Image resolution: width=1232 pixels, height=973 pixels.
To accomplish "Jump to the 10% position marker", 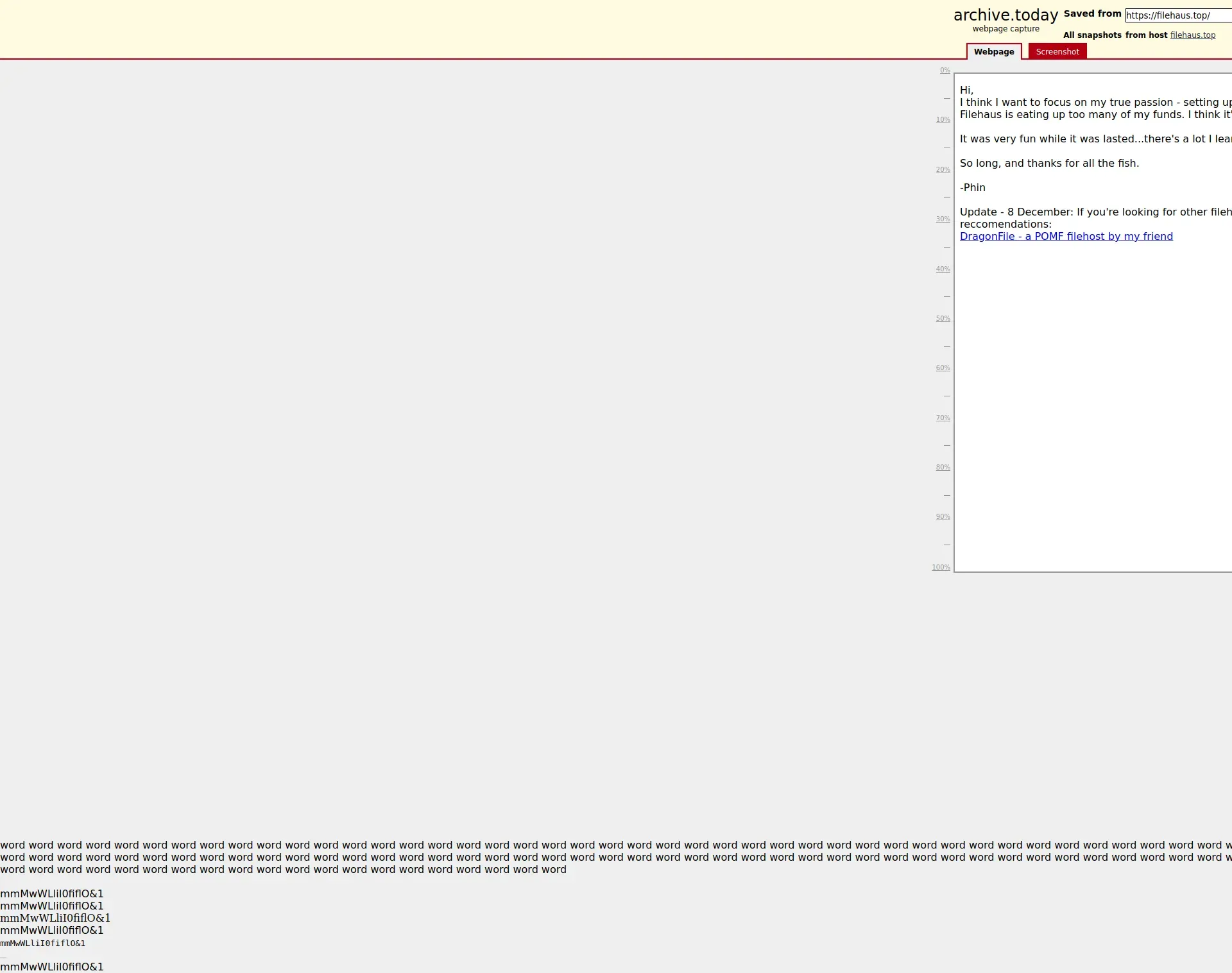I will [943, 120].
